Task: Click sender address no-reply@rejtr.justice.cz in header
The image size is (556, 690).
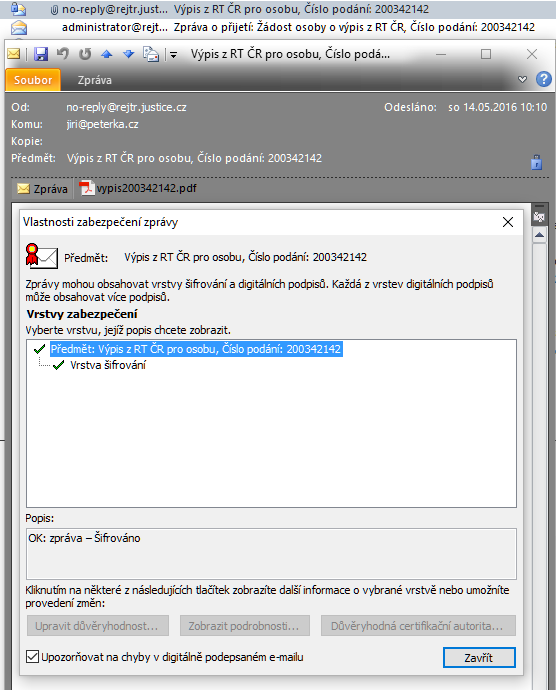Action: pyautogui.click(x=126, y=107)
